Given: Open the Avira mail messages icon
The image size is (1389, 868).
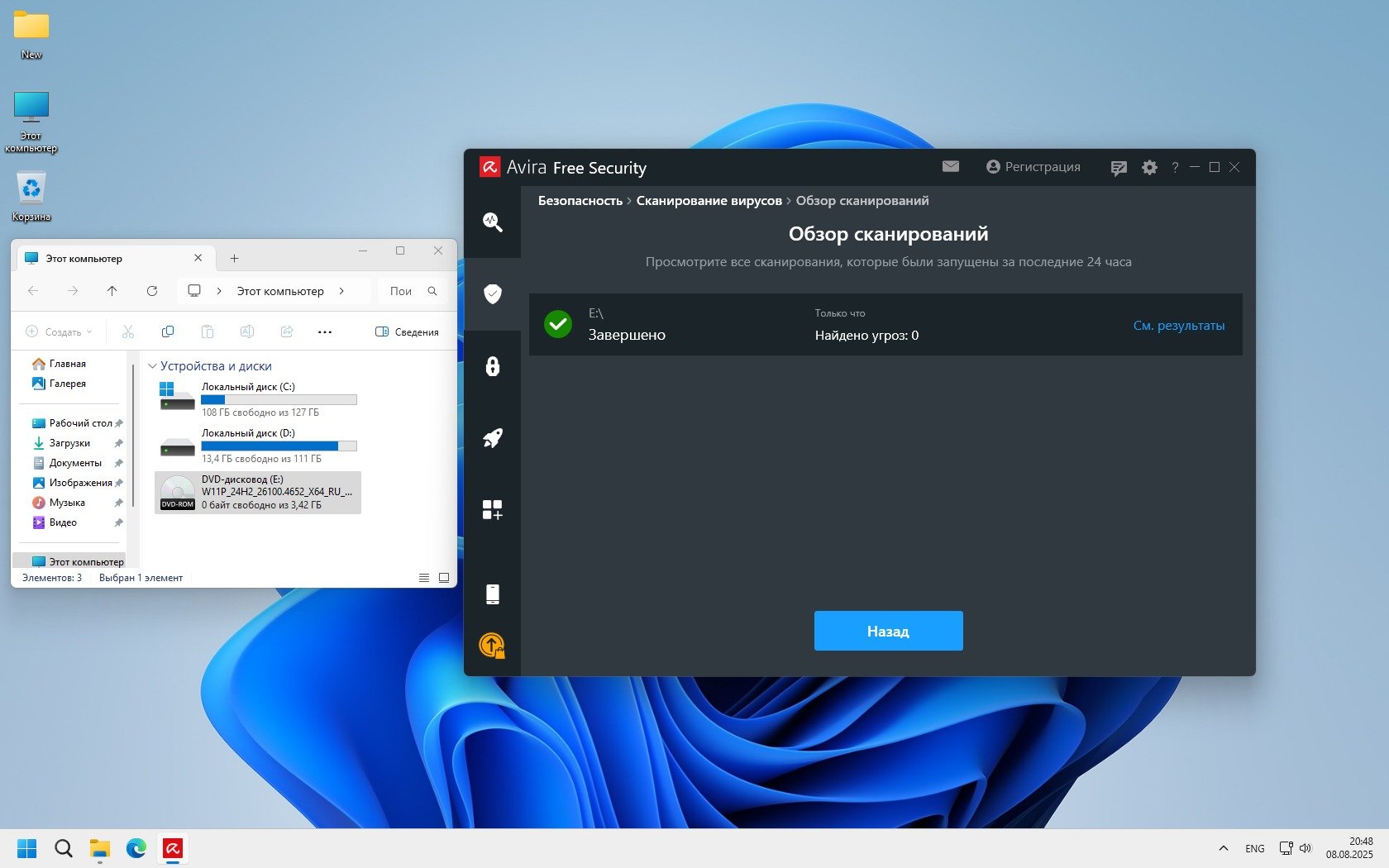Looking at the screenshot, I should pyautogui.click(x=951, y=167).
